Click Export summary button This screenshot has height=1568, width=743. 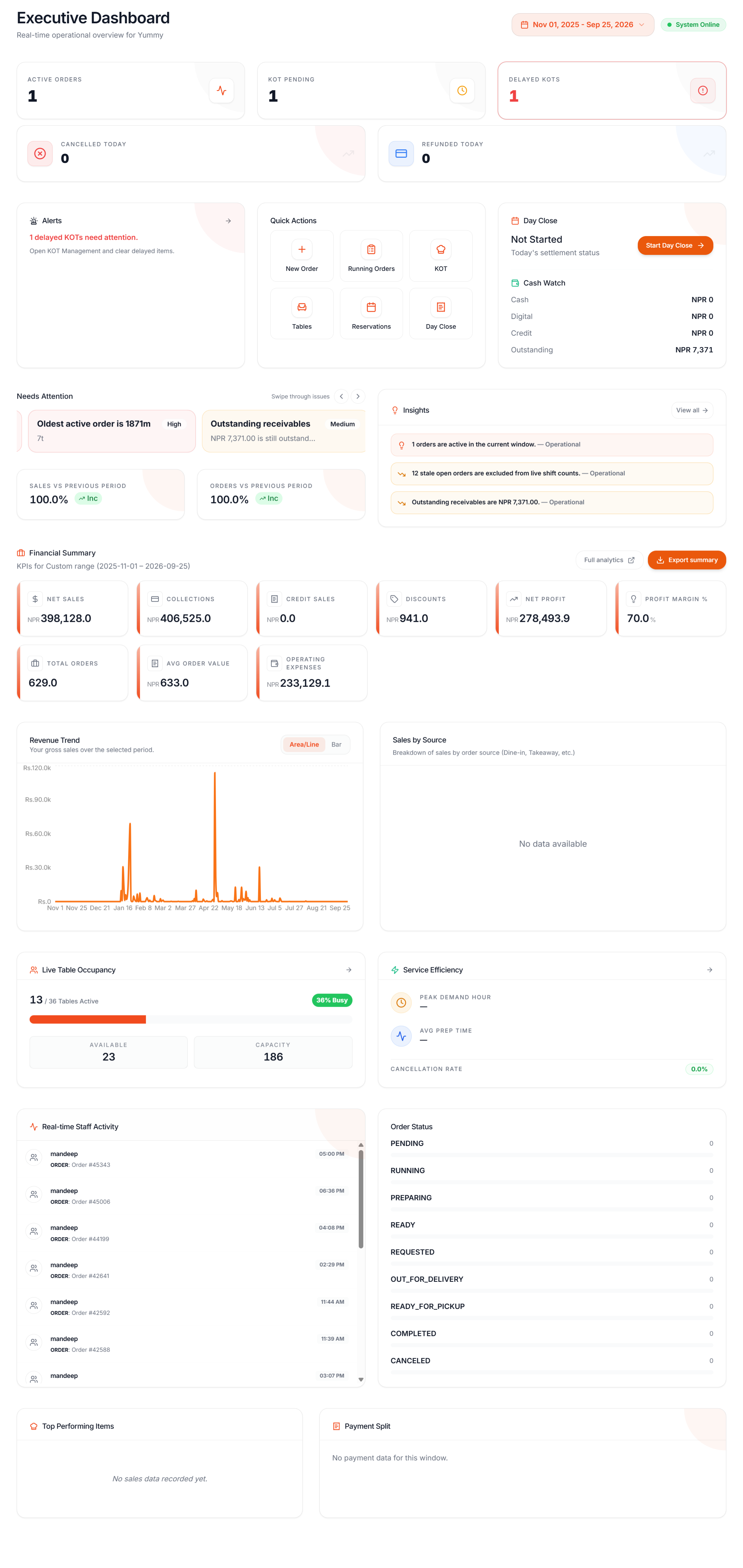click(x=686, y=560)
